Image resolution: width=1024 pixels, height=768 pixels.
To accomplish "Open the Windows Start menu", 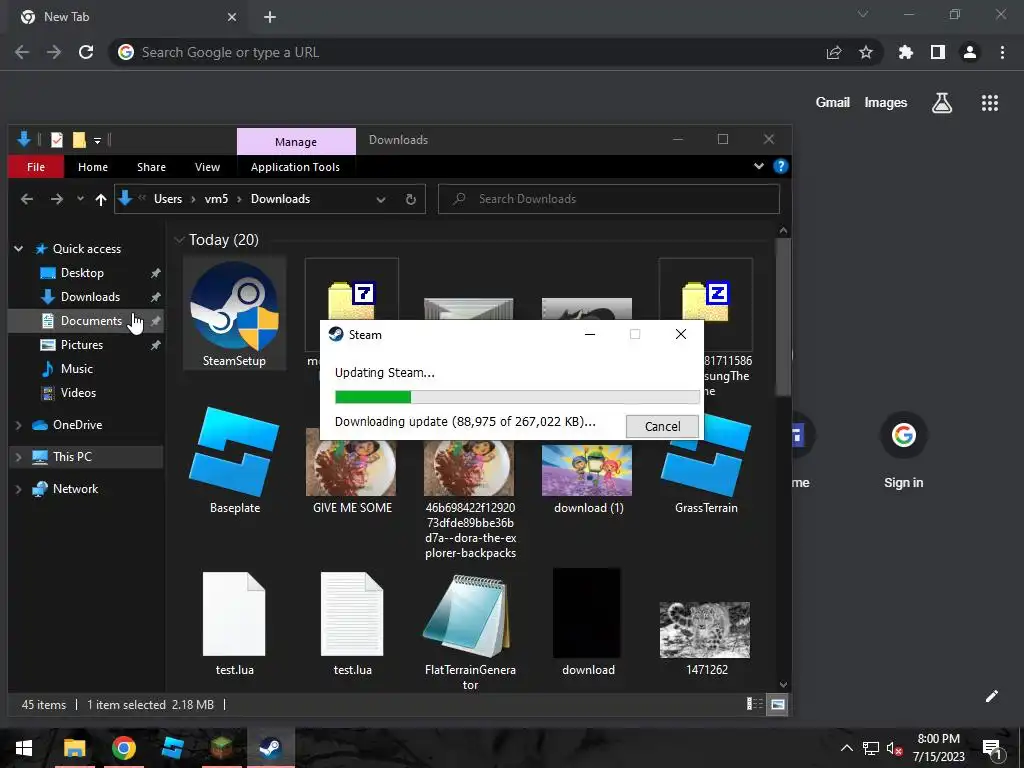I will (x=24, y=748).
